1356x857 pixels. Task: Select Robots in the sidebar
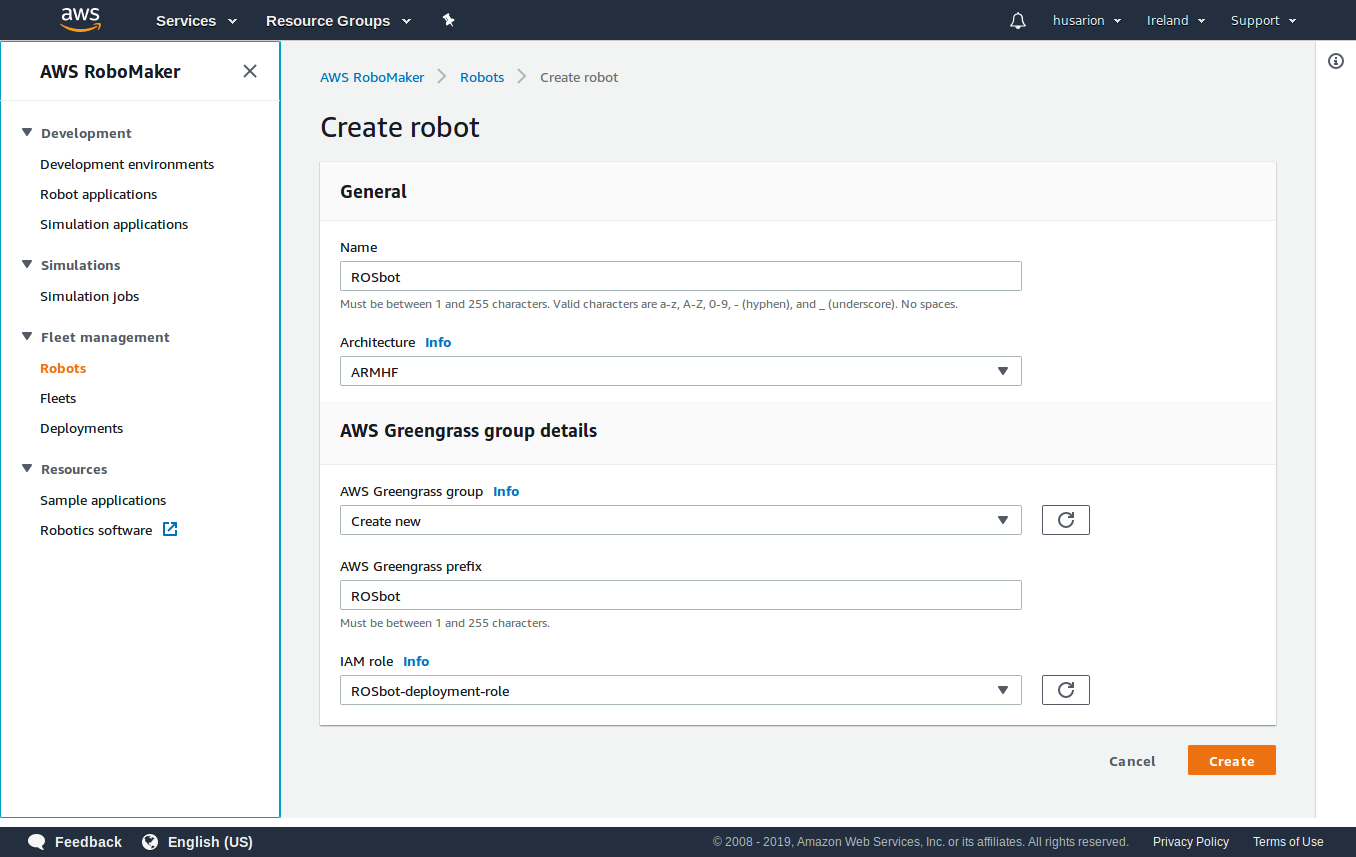pyautogui.click(x=63, y=368)
